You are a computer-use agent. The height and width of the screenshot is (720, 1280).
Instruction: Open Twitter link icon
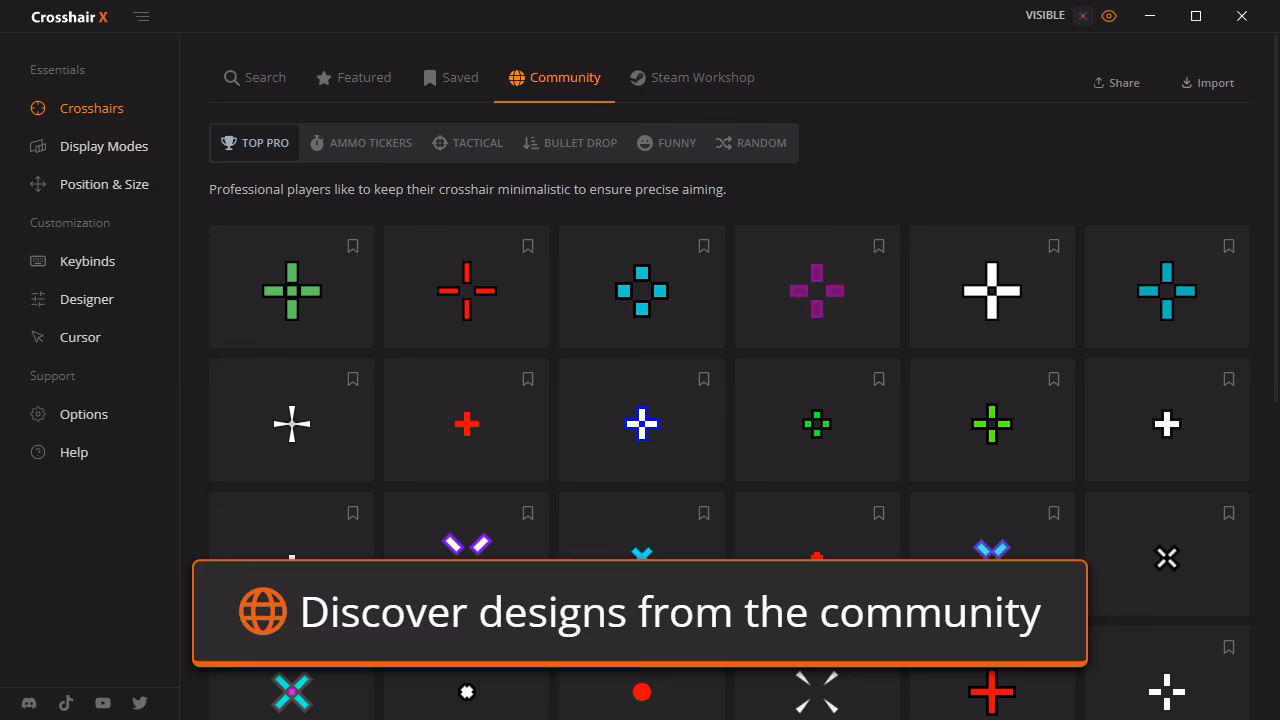click(x=140, y=703)
